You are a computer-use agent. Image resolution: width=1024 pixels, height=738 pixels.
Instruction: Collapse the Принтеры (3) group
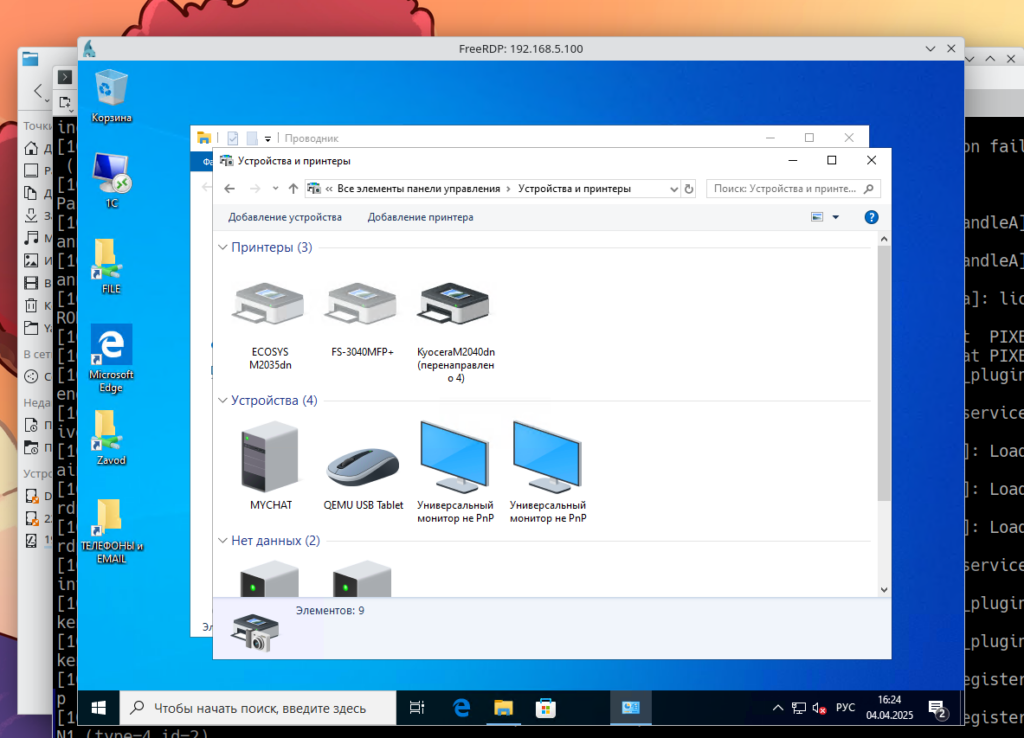[222, 247]
